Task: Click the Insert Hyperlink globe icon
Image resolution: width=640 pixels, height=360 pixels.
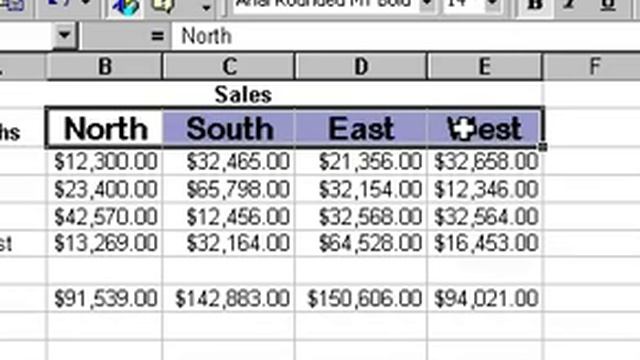Action: (x=125, y=7)
